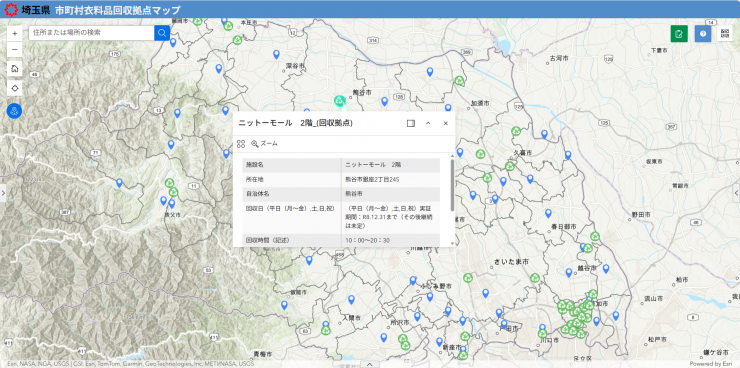Image resolution: width=740 pixels, height=368 pixels.
Task: Click the 入間市 map label
Action: pos(351,318)
